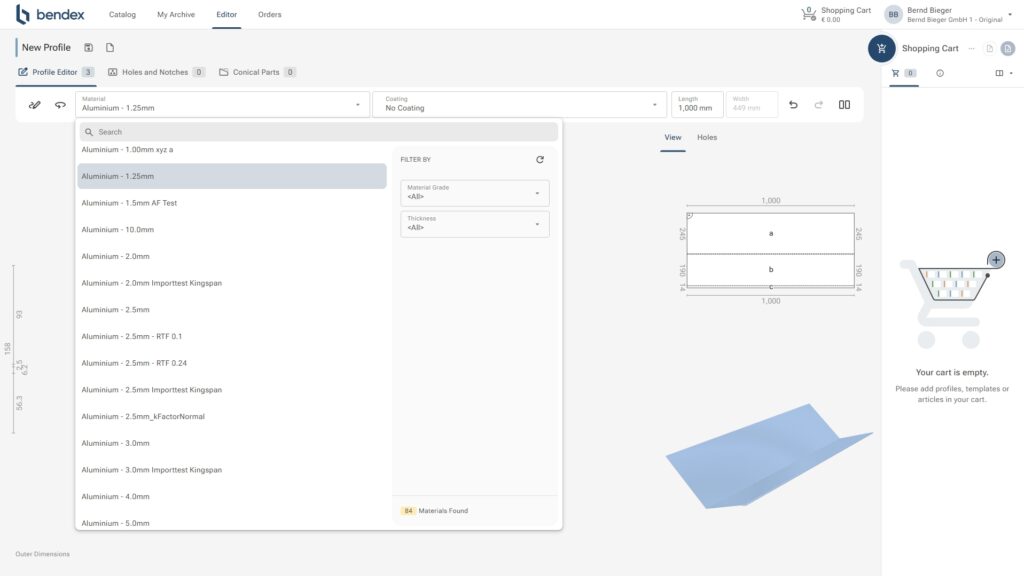Open the cart layout columns dropdown
1024x576 pixels.
click(1003, 73)
